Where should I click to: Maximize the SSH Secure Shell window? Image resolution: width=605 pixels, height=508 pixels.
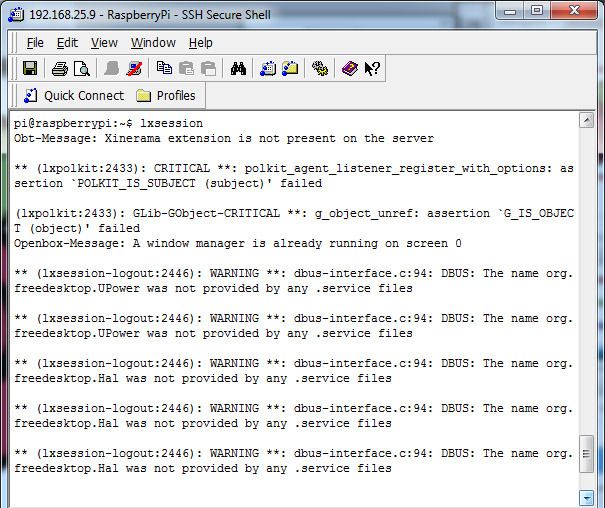[537, 11]
